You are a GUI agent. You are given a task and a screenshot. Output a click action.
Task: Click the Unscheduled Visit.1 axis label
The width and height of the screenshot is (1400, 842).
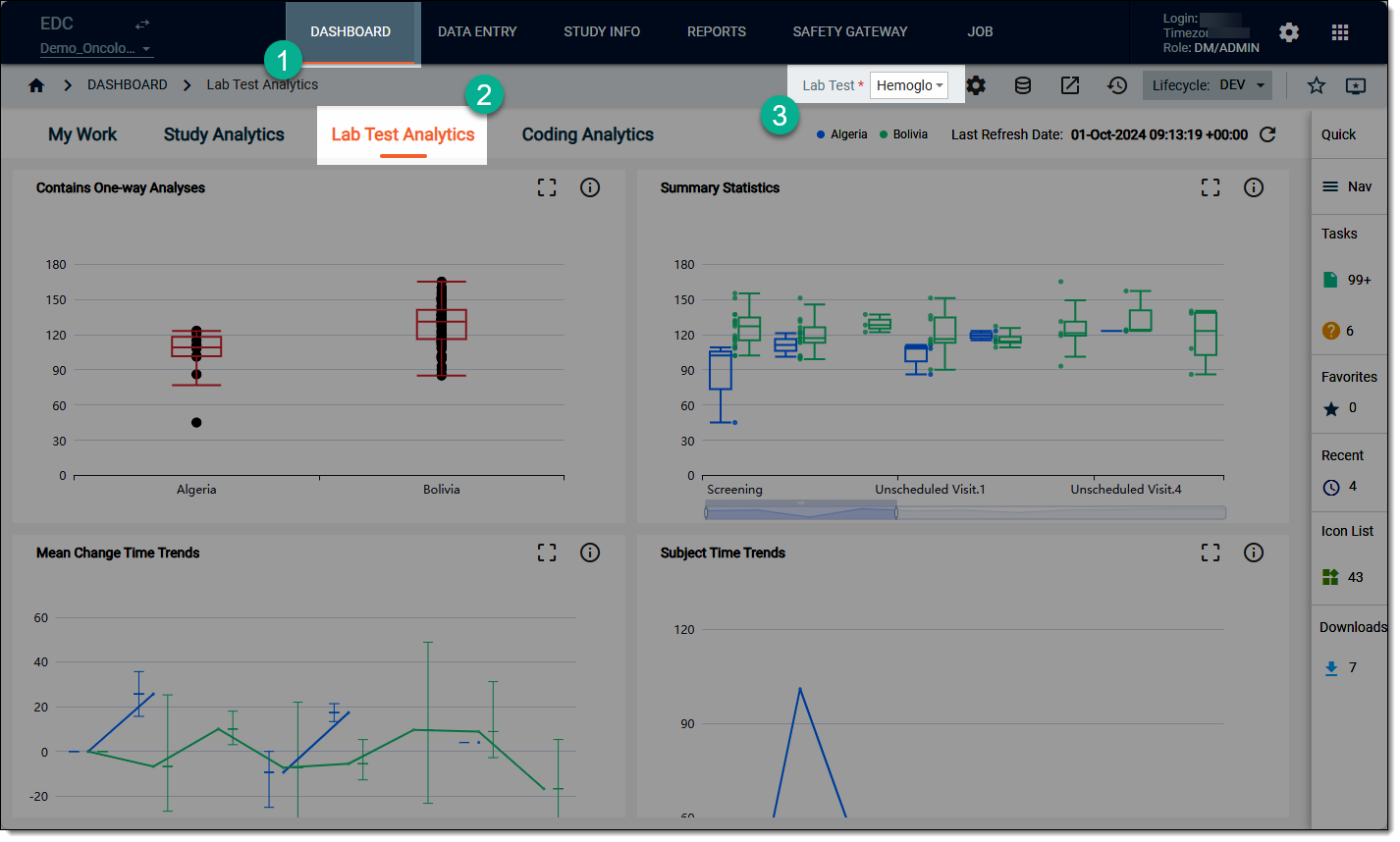tap(930, 490)
